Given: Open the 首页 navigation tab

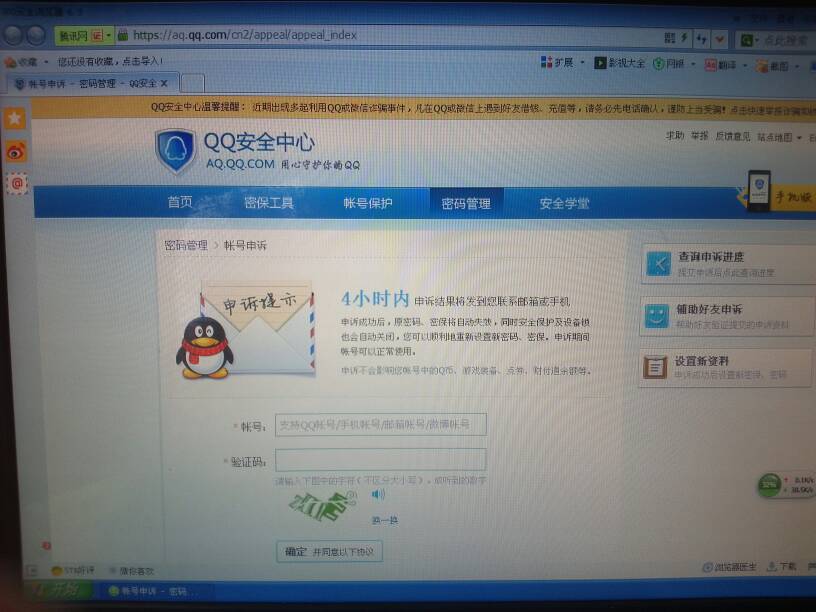Looking at the screenshot, I should 180,202.
